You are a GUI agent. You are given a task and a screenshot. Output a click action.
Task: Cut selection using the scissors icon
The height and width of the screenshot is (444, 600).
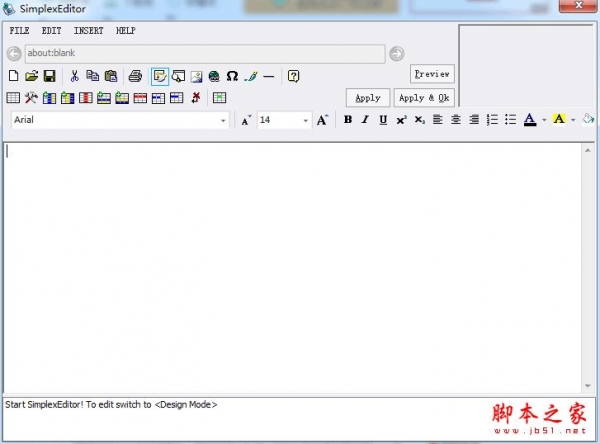[74, 76]
